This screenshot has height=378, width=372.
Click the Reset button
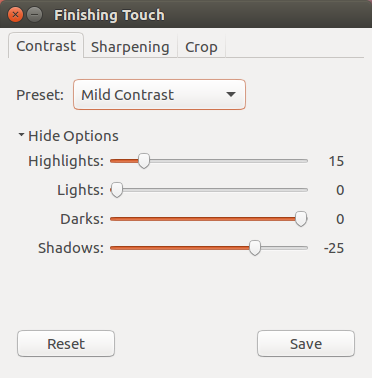pos(66,344)
